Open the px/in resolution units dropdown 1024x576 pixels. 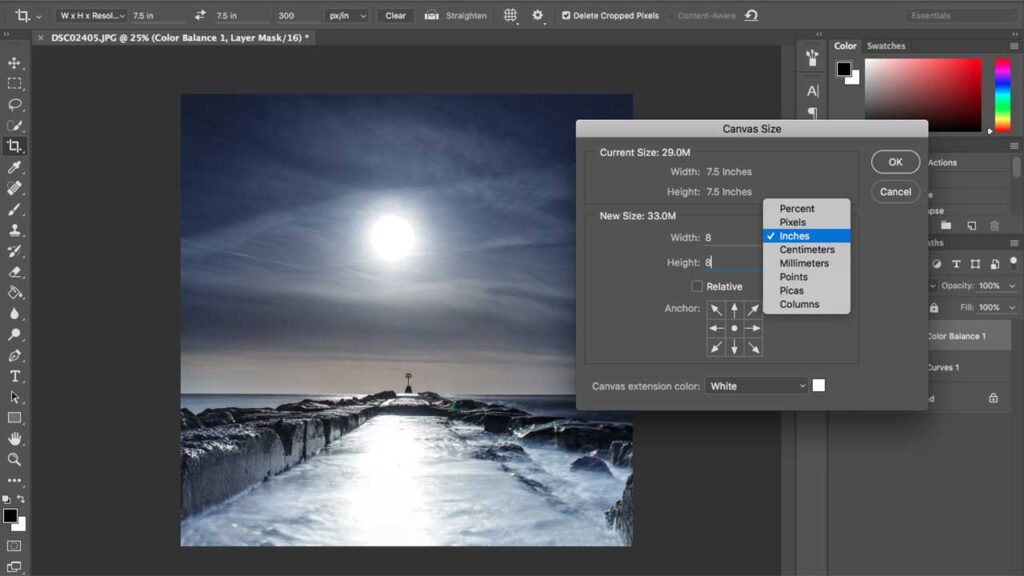(x=347, y=15)
